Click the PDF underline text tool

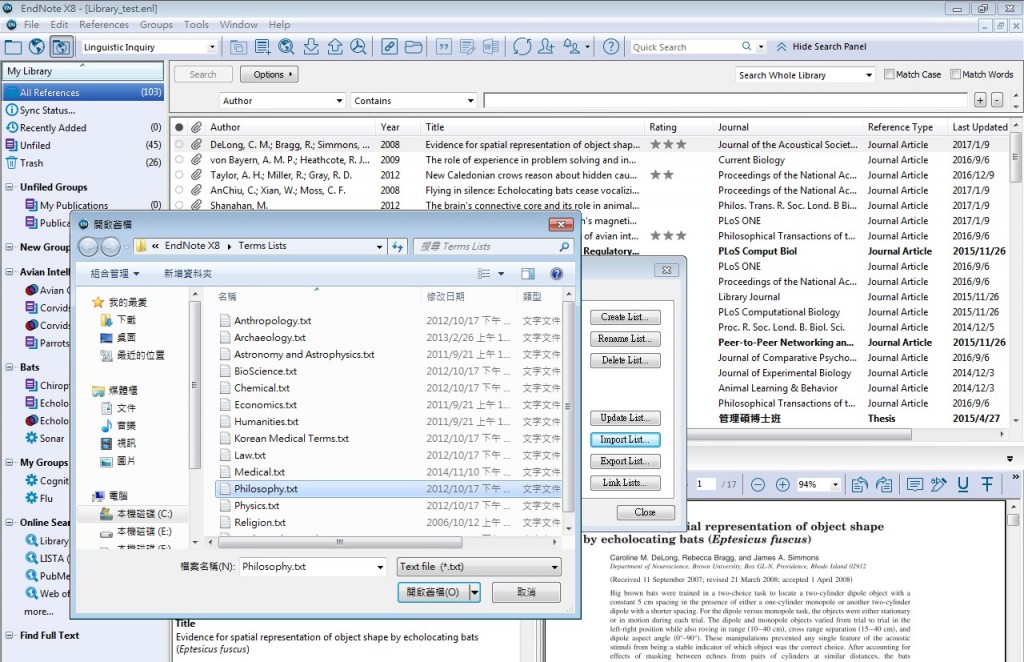[x=963, y=484]
